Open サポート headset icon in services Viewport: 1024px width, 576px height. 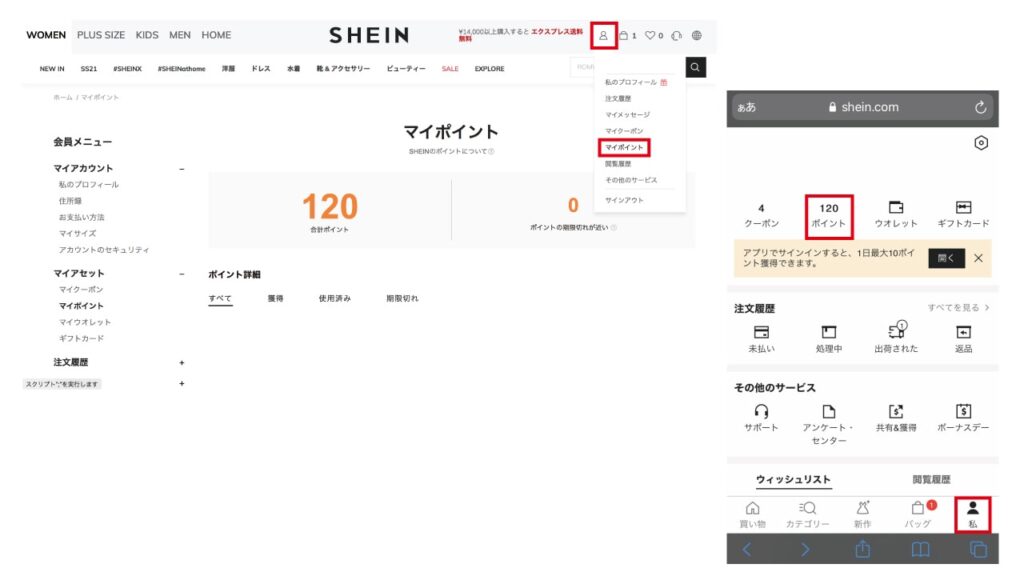tap(761, 411)
